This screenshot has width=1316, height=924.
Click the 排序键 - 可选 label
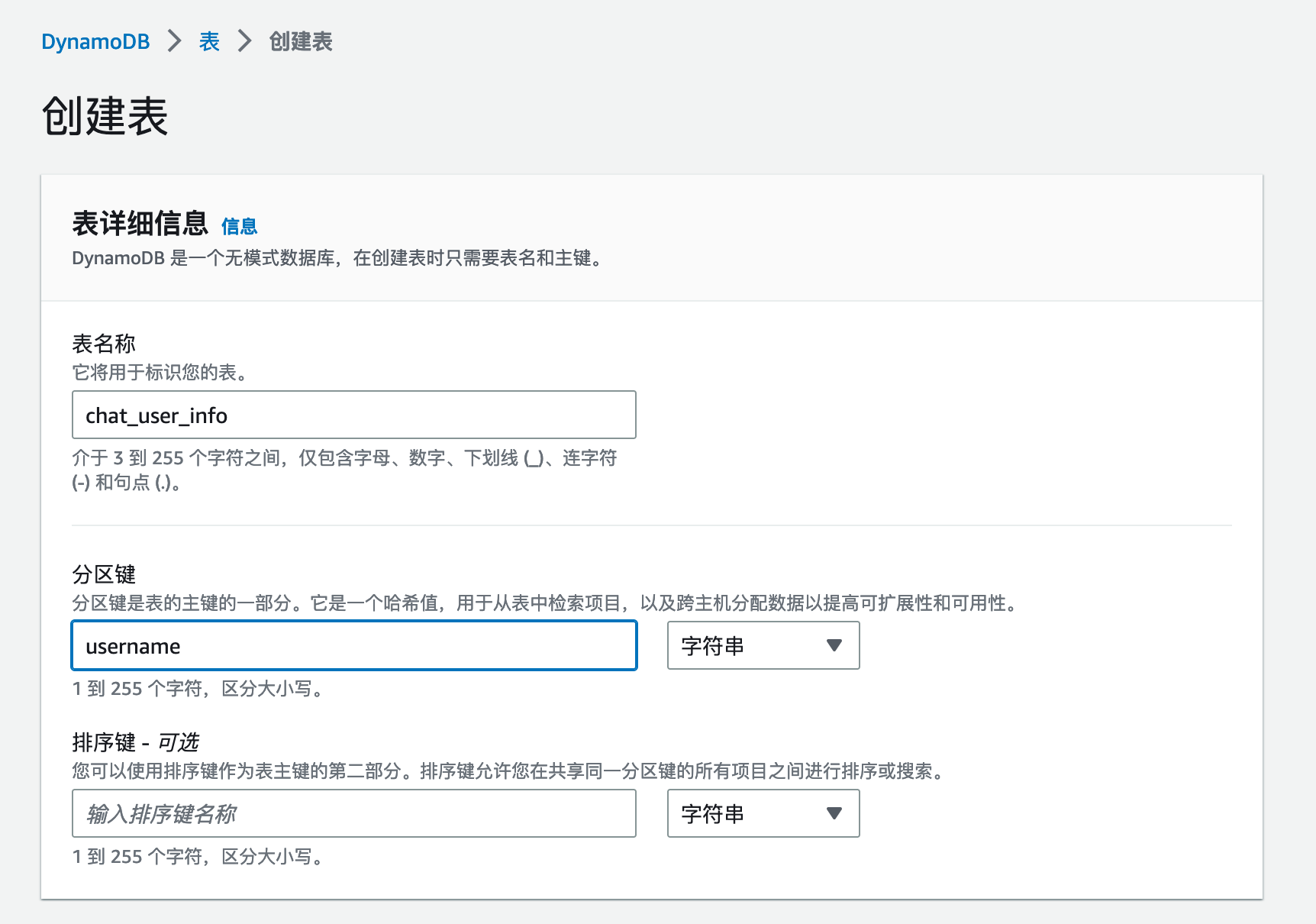click(135, 742)
